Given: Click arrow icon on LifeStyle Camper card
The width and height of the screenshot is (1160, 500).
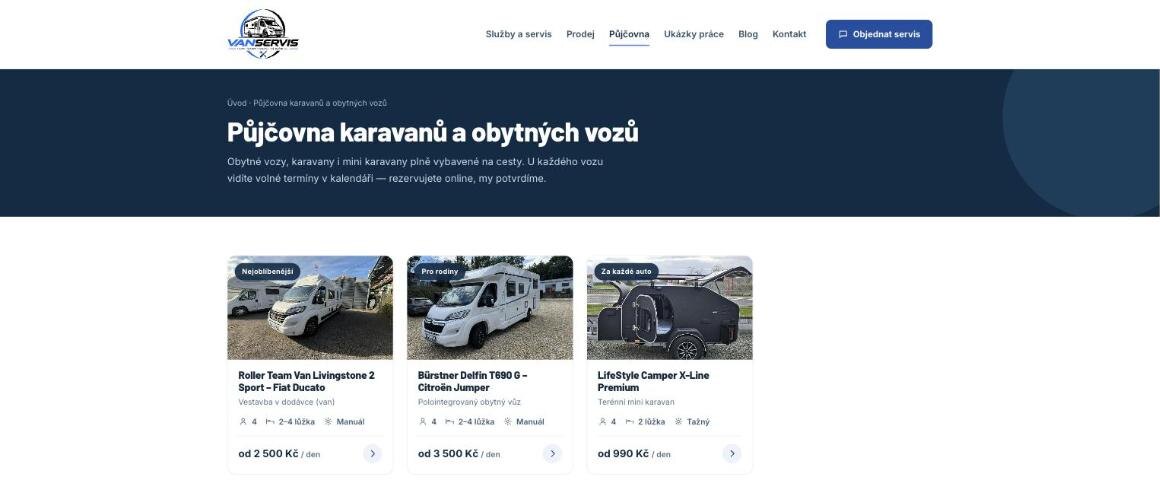Looking at the screenshot, I should [x=732, y=453].
